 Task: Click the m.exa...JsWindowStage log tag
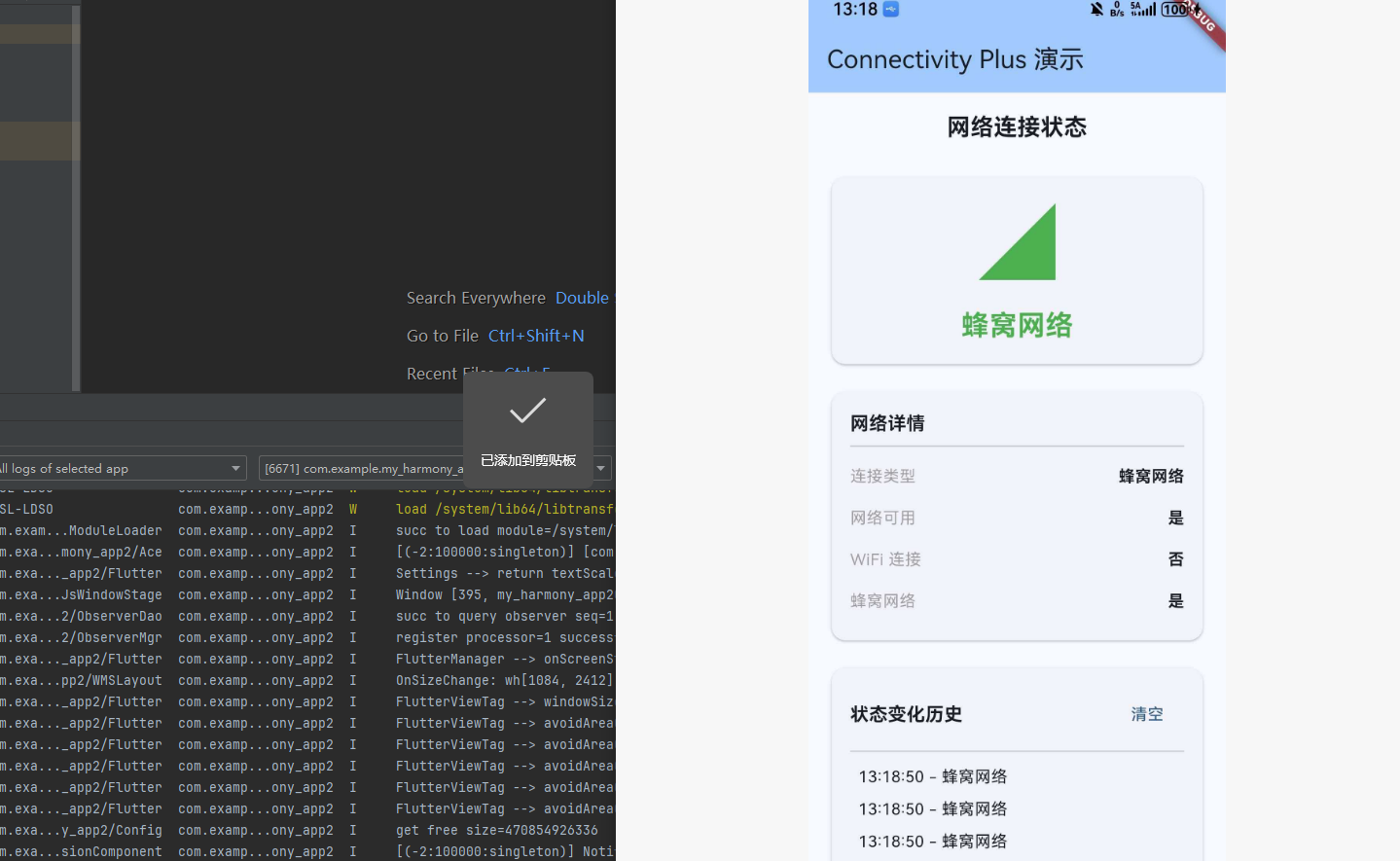pos(81,594)
